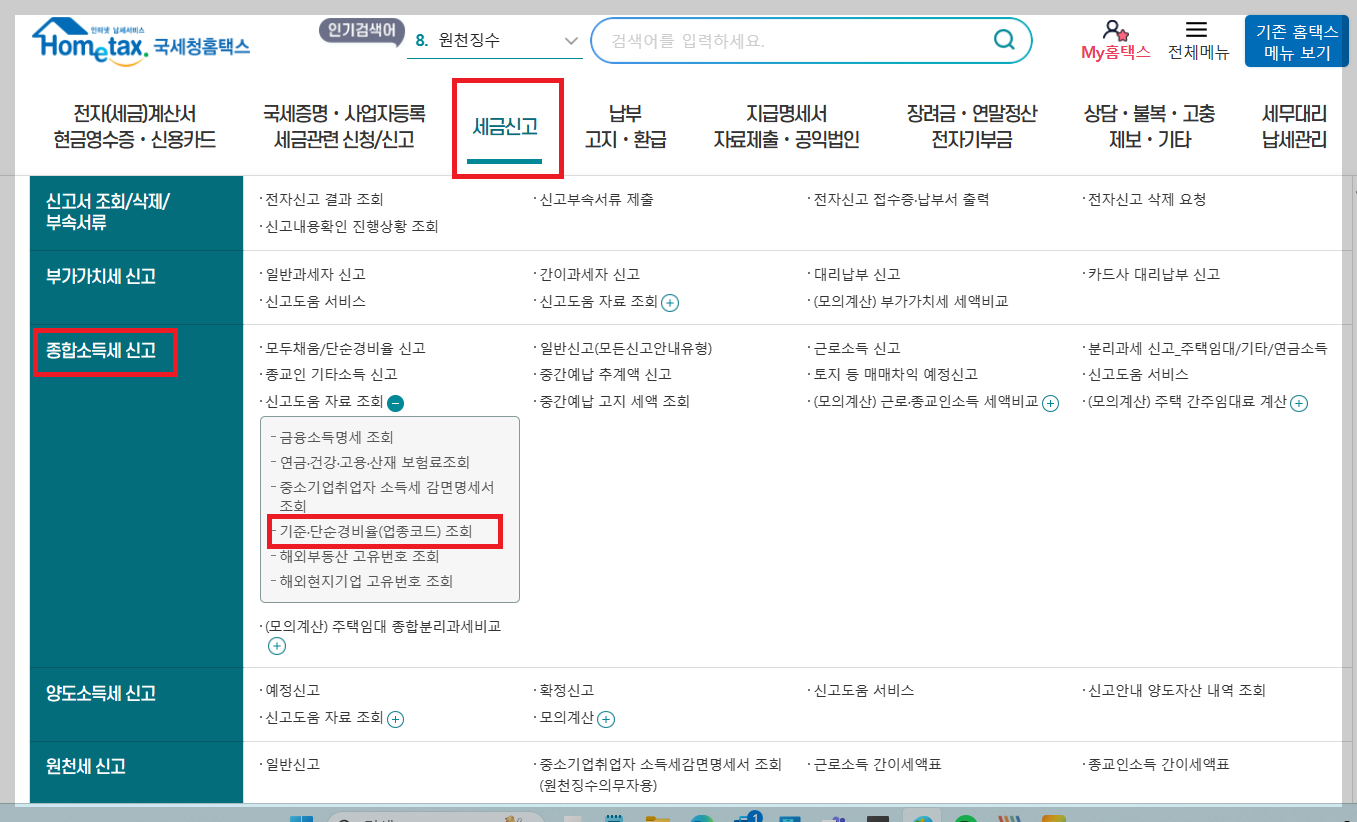The width and height of the screenshot is (1357, 822).
Task: Open 일반과세자 신고 link
Action: click(315, 274)
